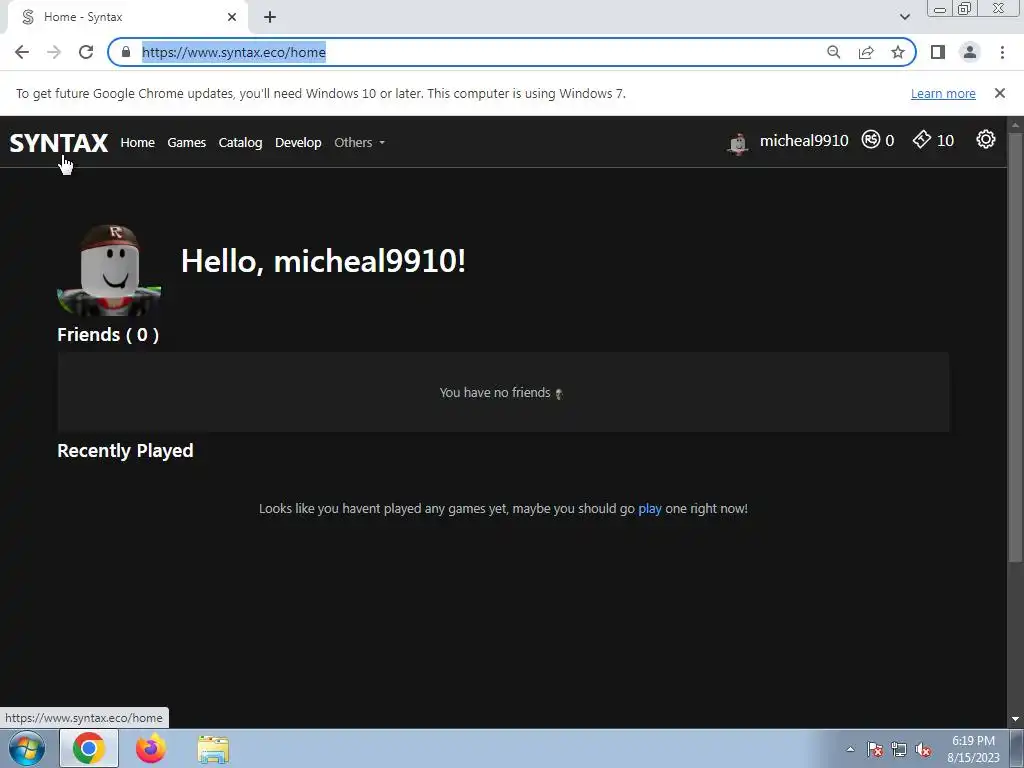Click the SYNTAX logo
Viewport: 1024px width, 768px height.
[x=59, y=142]
